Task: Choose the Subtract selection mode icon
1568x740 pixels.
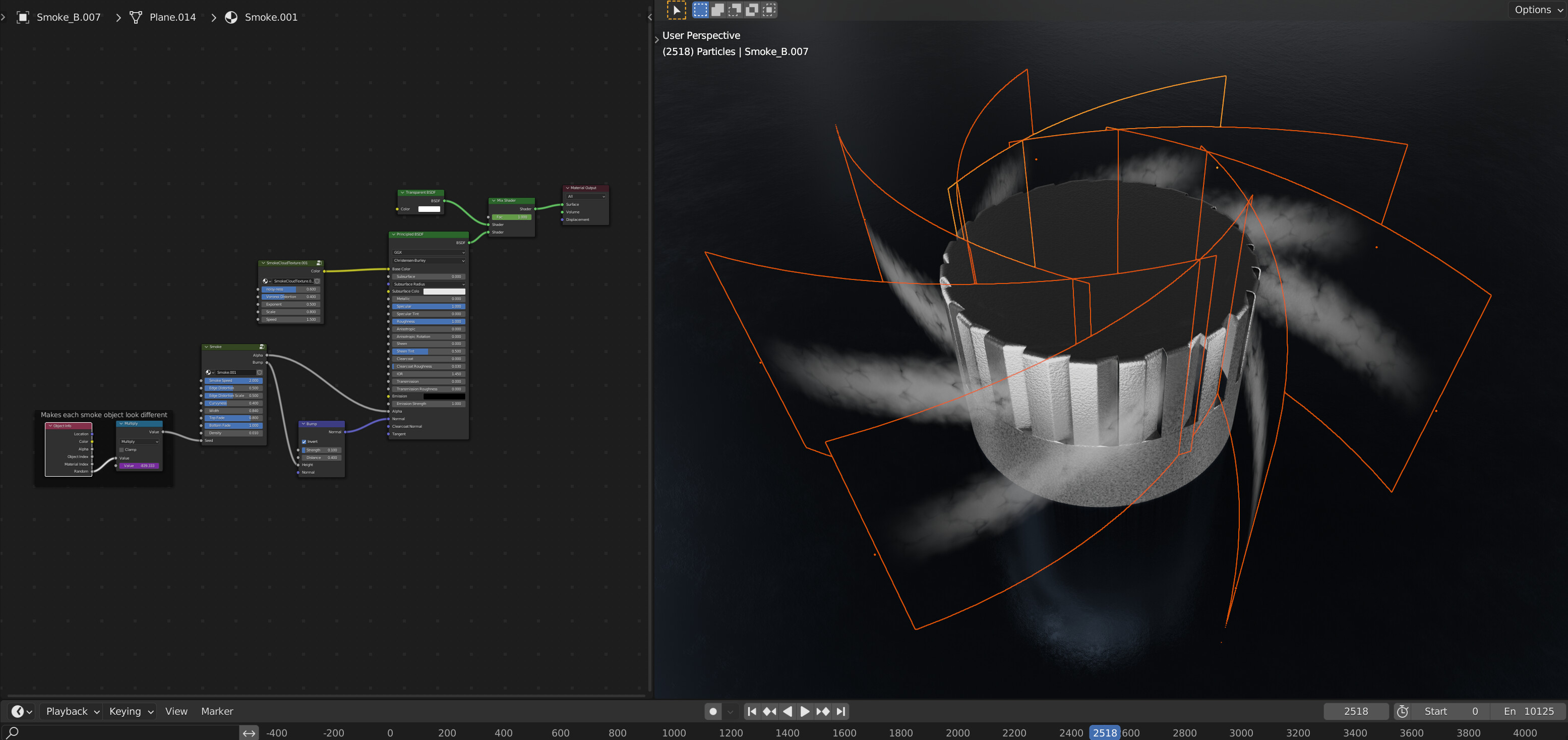Action: pyautogui.click(x=735, y=10)
